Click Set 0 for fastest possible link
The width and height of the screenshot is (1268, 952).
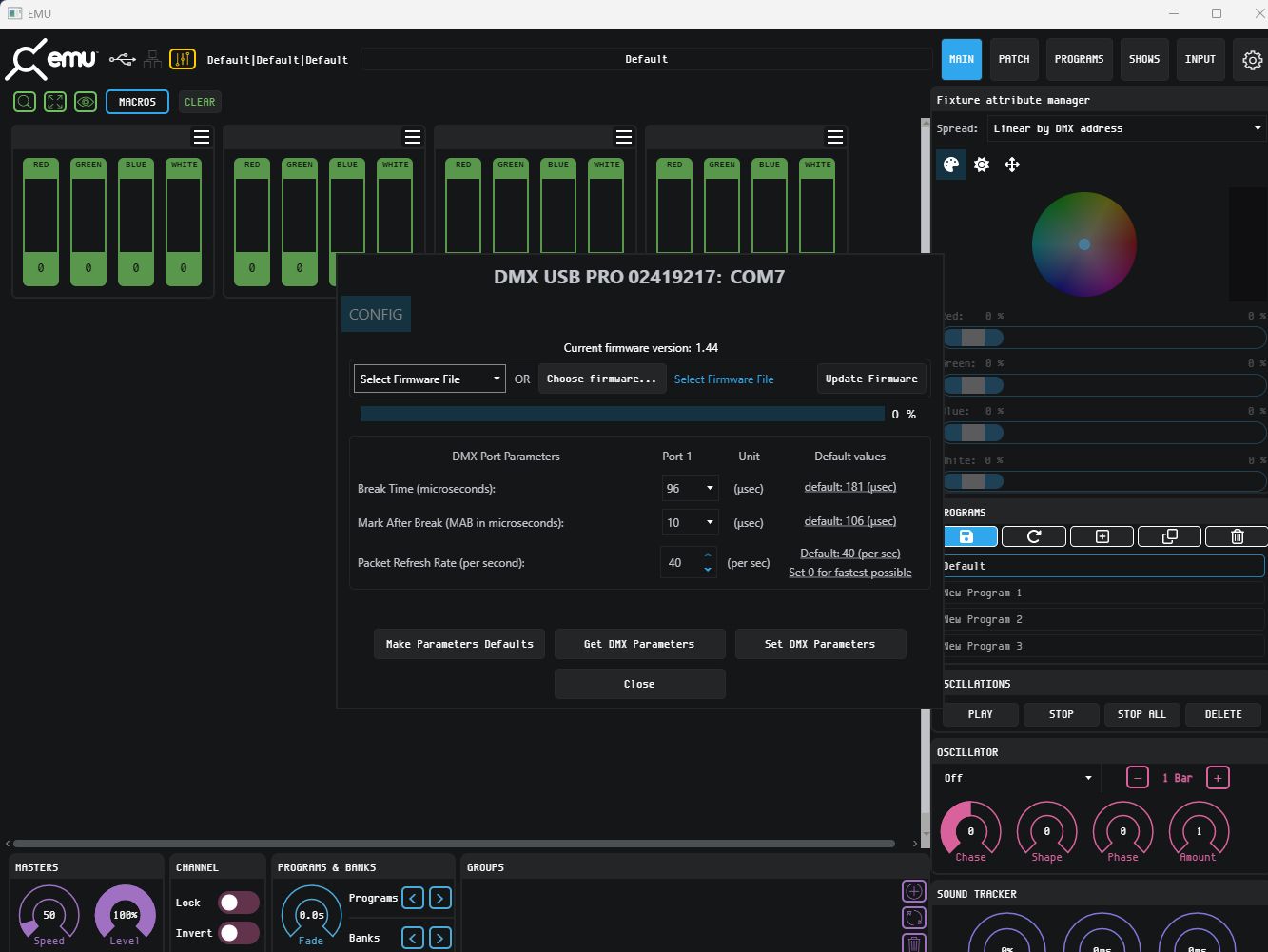[850, 573]
